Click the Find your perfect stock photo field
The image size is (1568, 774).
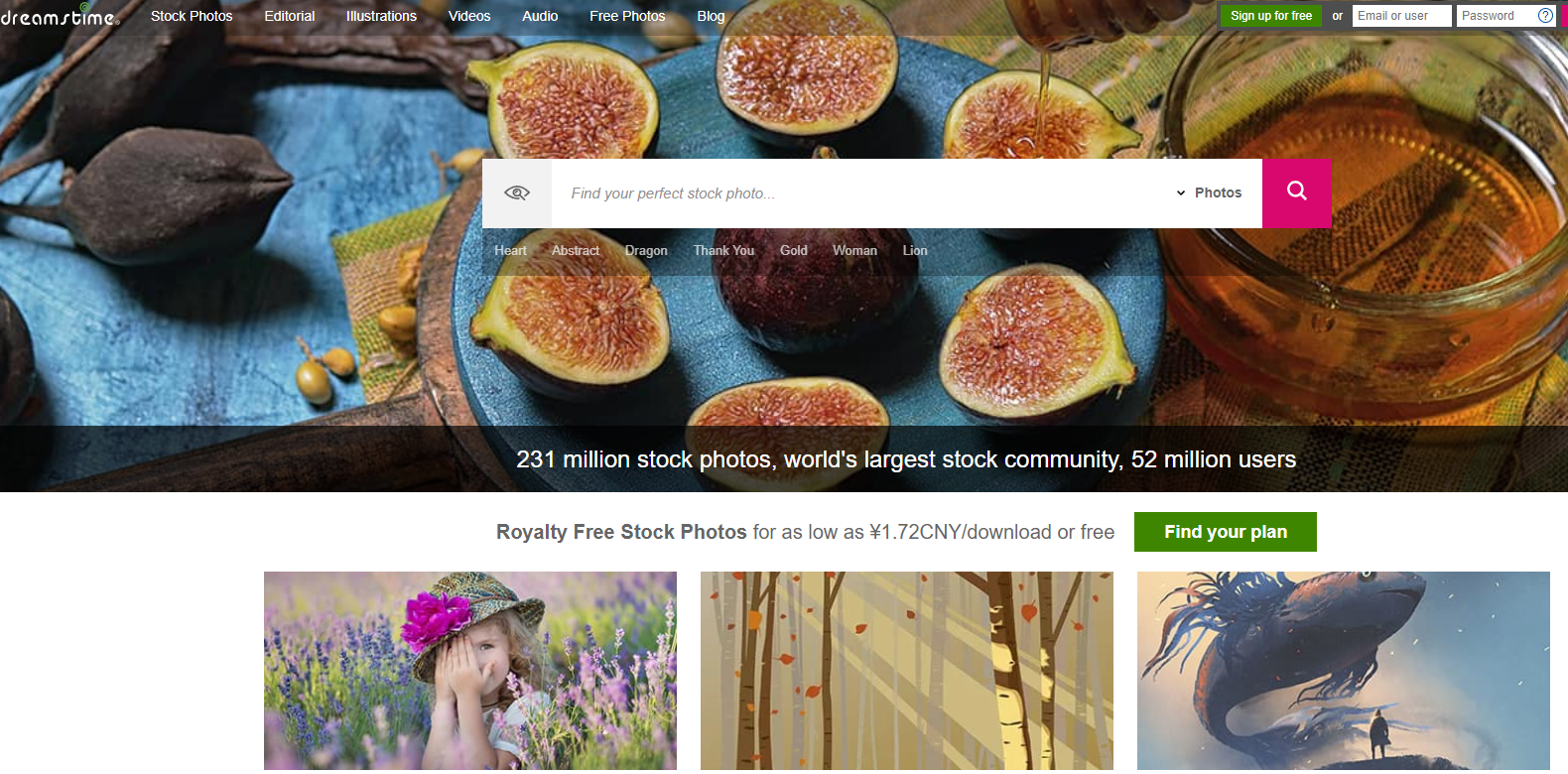(863, 193)
